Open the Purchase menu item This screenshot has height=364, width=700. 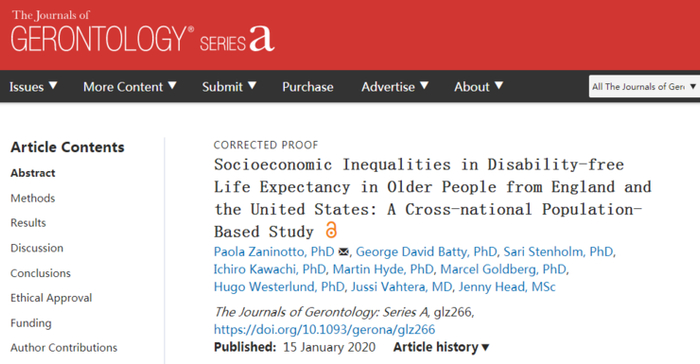[308, 86]
